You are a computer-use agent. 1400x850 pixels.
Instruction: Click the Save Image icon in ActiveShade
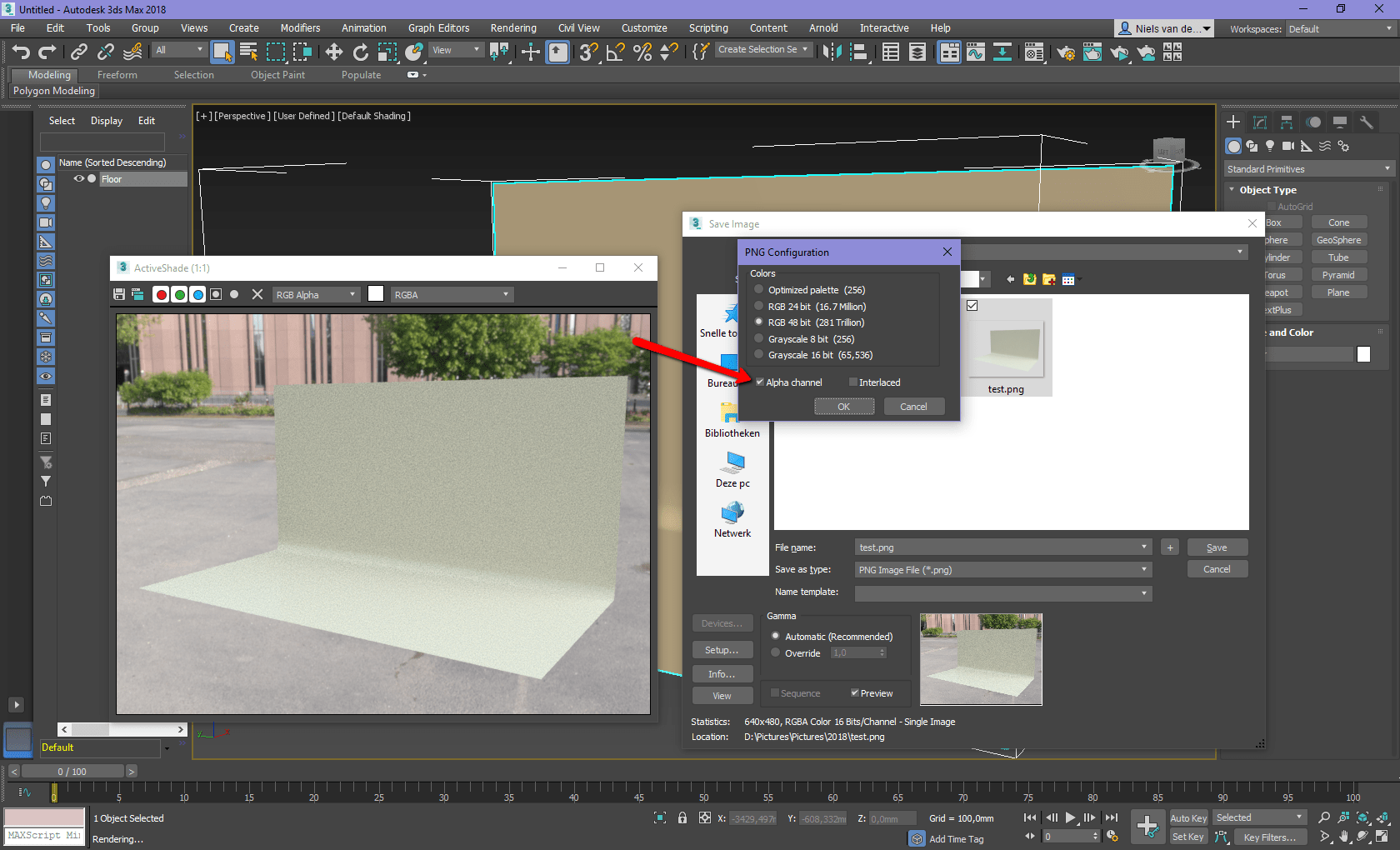coord(117,293)
